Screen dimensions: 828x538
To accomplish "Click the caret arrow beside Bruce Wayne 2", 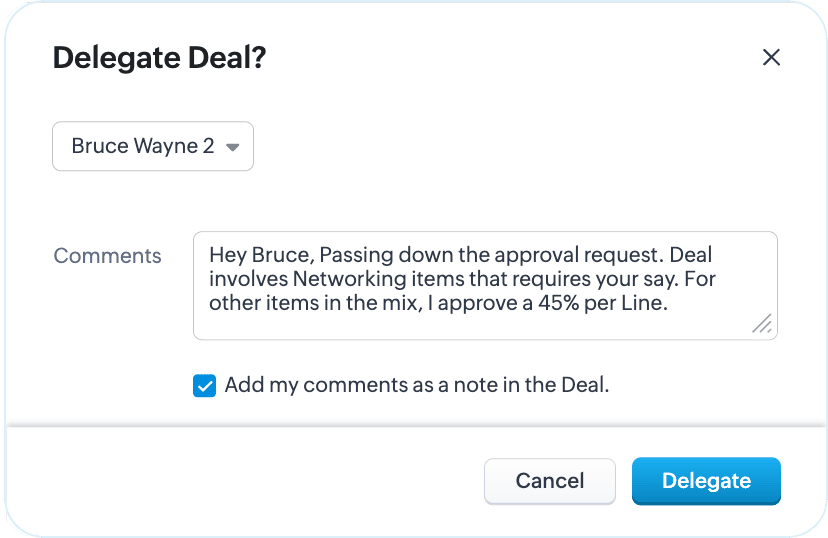I will click(232, 147).
